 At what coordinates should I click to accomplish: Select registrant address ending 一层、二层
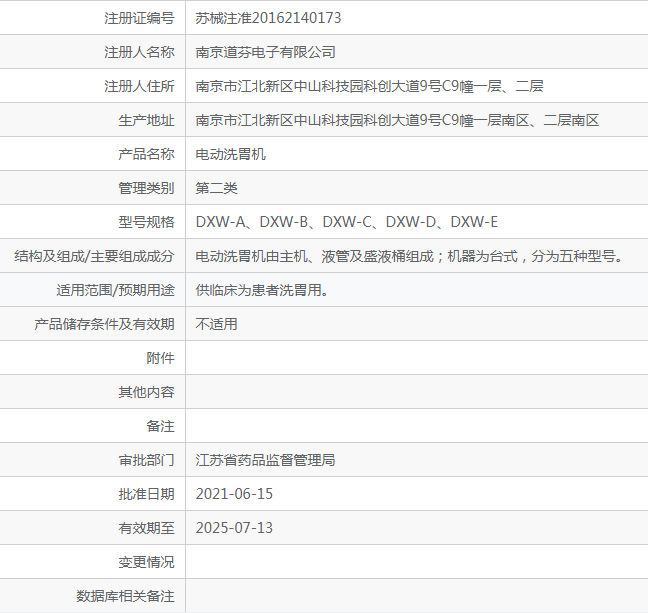pos(369,86)
